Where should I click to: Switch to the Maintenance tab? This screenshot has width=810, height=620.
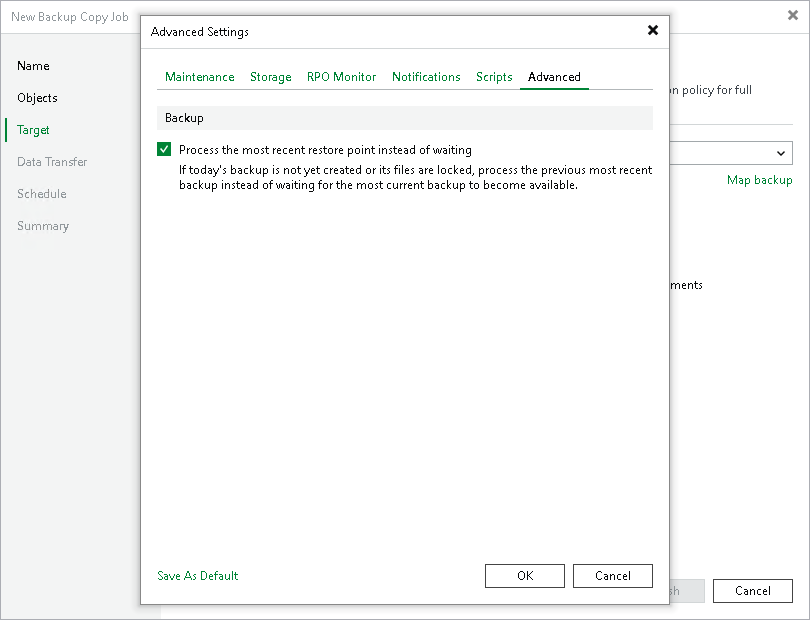[199, 76]
